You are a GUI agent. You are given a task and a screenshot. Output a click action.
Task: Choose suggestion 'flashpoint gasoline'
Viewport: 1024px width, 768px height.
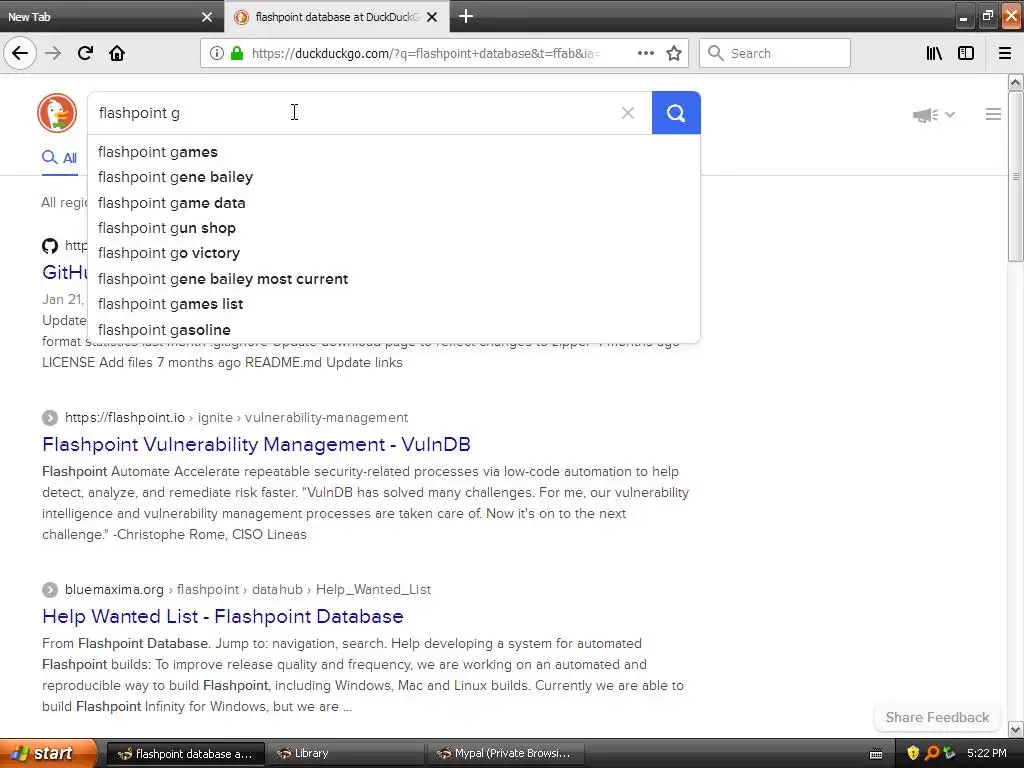pos(394,330)
